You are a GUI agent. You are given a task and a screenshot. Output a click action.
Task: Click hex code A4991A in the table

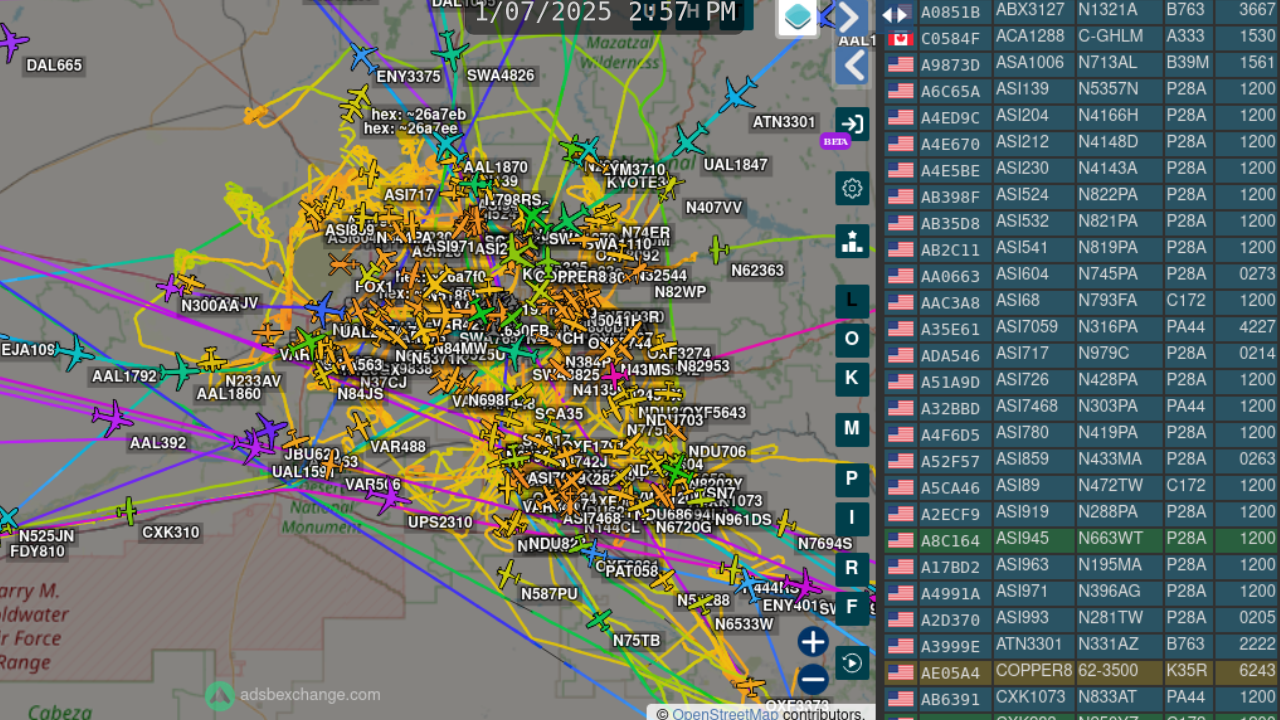tap(950, 593)
